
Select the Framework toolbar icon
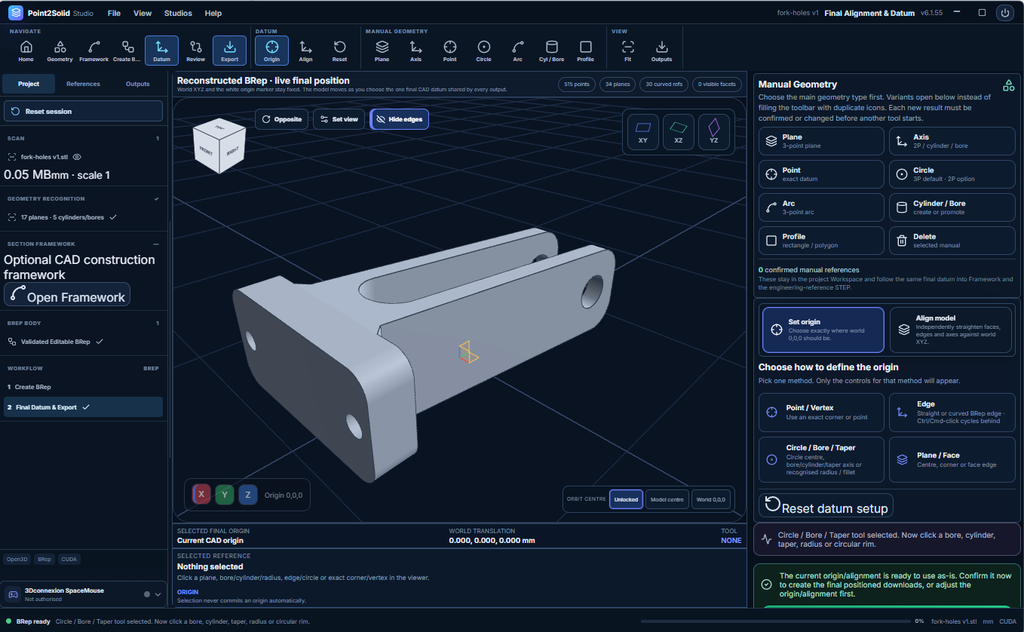click(x=93, y=50)
